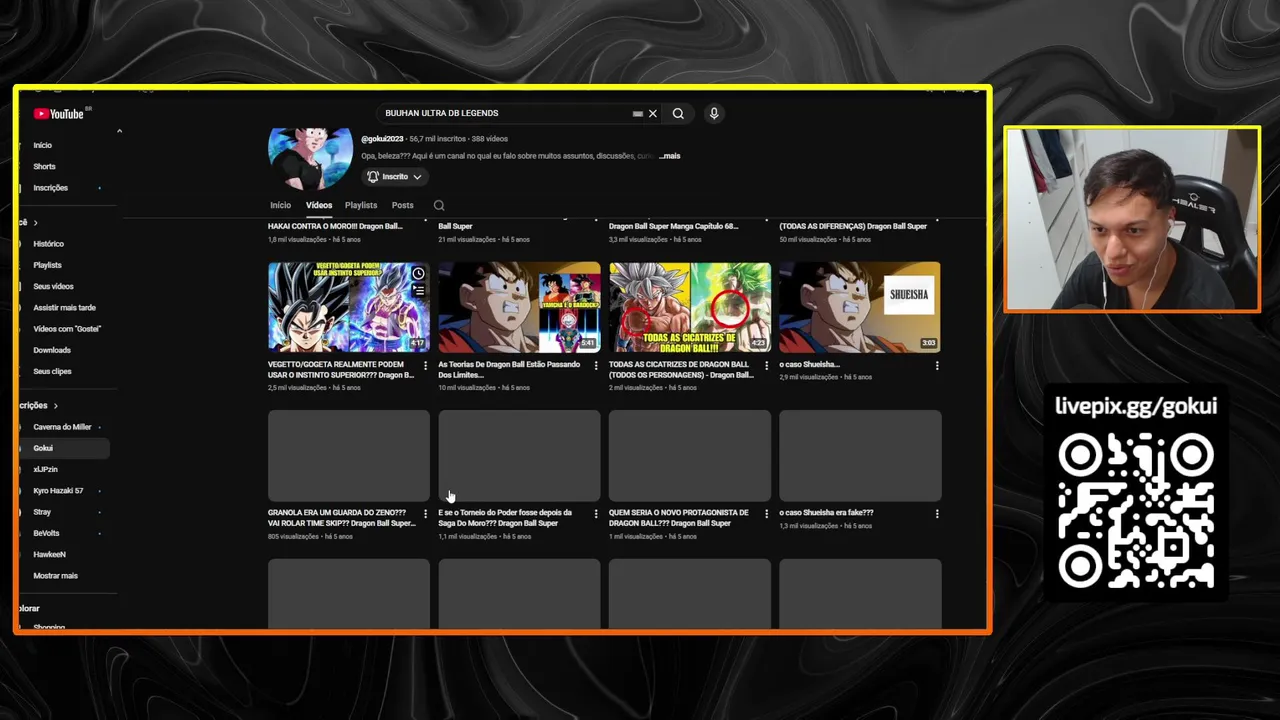Expand the Inscrito subscription dropdown
Screen dimensions: 1280x720
tap(394, 177)
